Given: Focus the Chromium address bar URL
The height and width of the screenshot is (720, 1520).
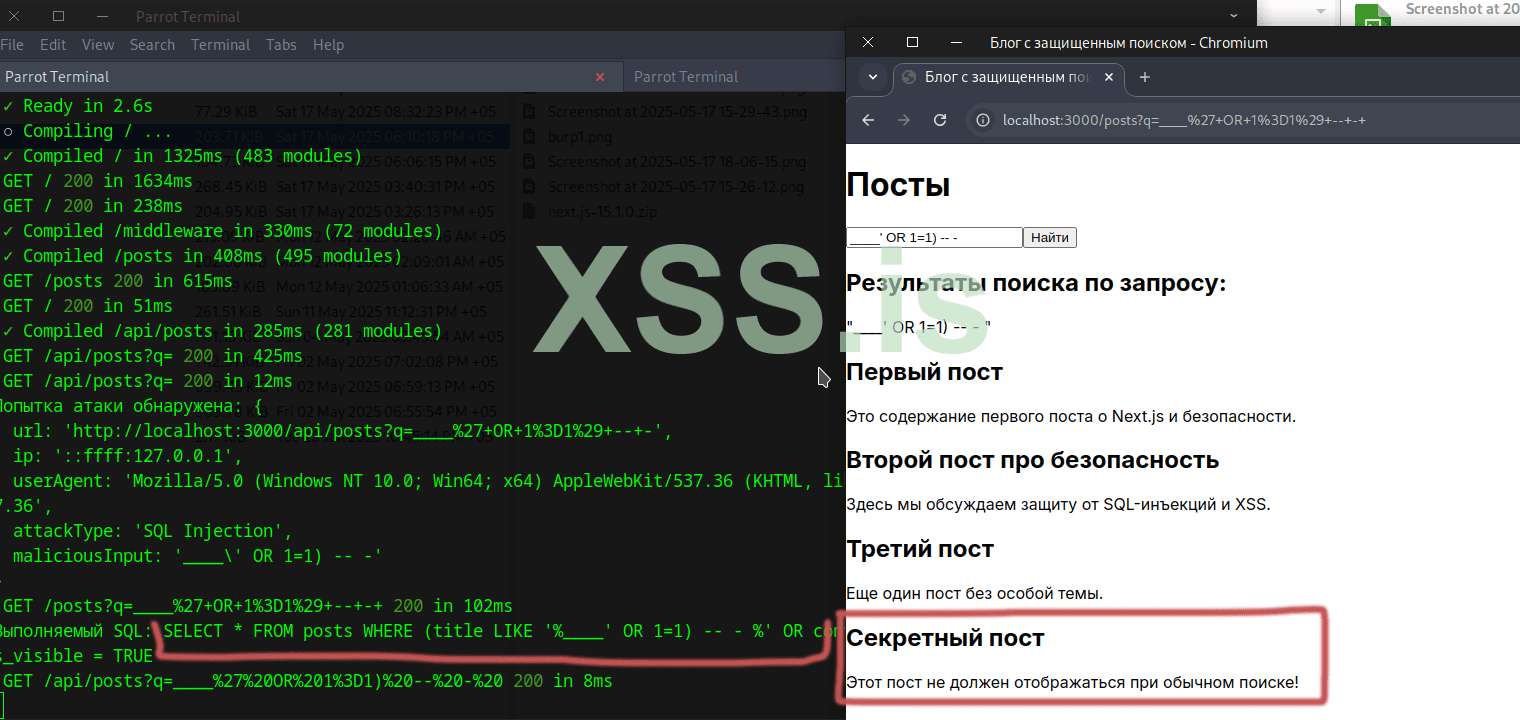Looking at the screenshot, I should [1184, 120].
